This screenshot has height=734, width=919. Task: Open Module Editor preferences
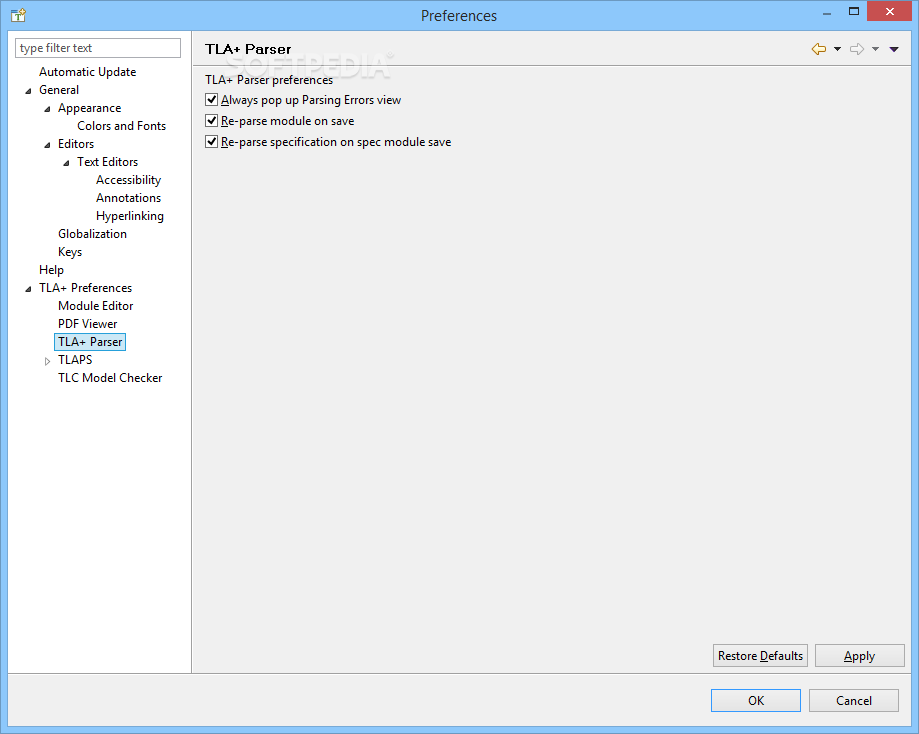(x=96, y=306)
